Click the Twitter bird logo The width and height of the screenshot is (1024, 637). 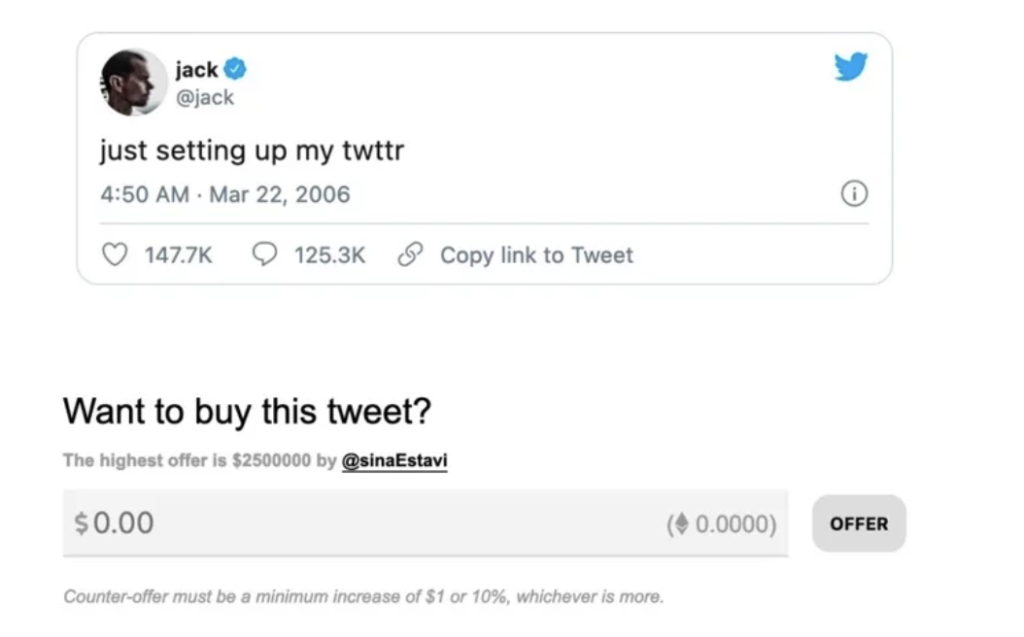pos(850,67)
